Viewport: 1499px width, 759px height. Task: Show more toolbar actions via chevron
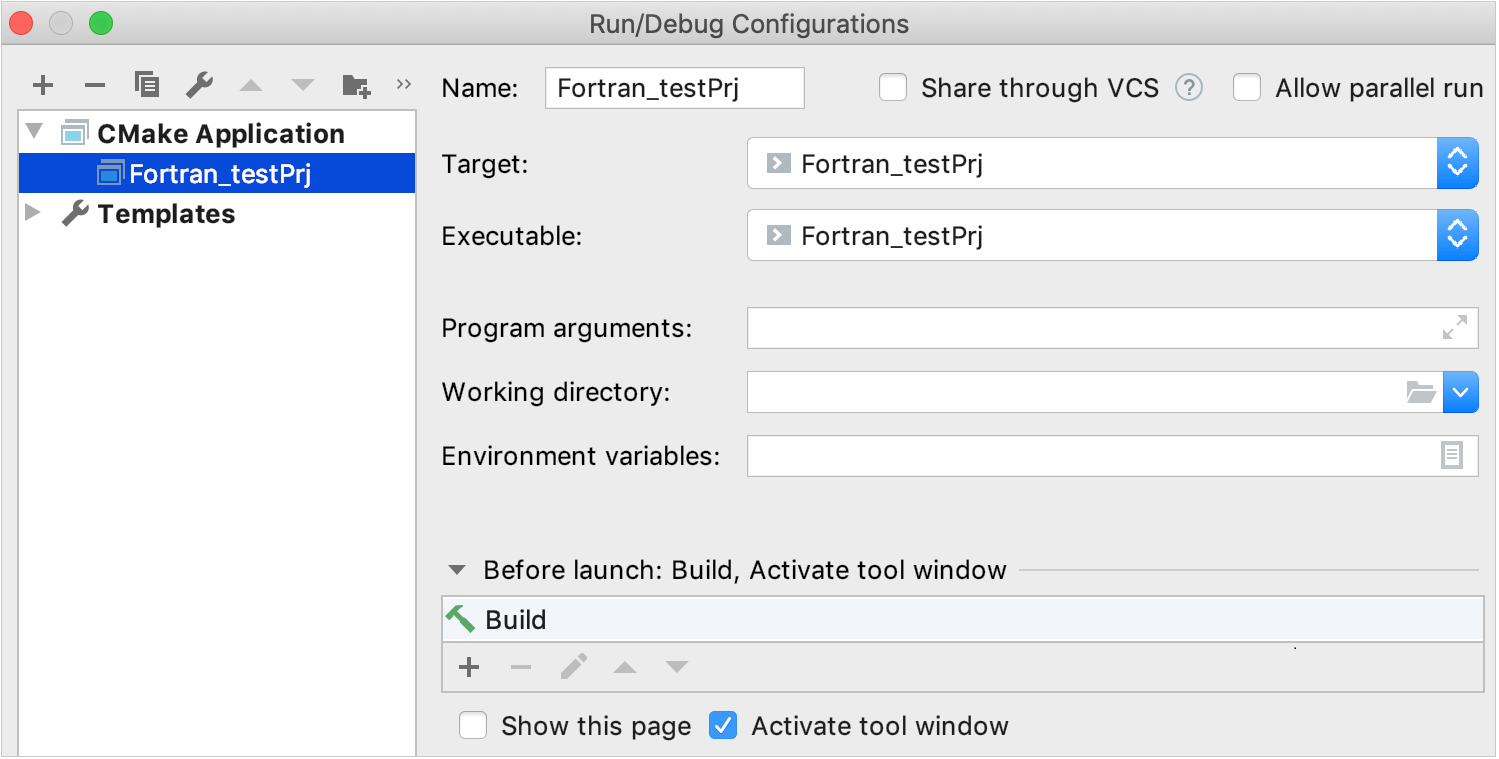click(x=403, y=85)
